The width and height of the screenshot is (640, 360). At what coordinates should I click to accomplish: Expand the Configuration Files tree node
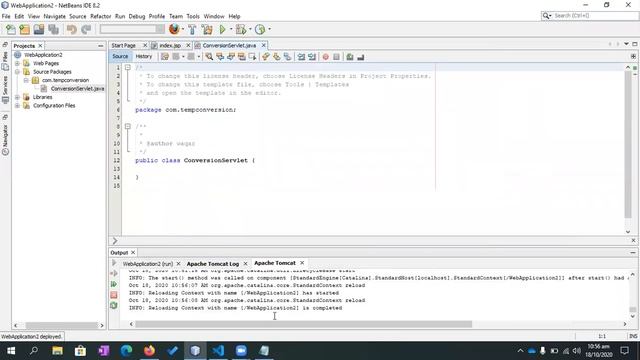pyautogui.click(x=17, y=106)
